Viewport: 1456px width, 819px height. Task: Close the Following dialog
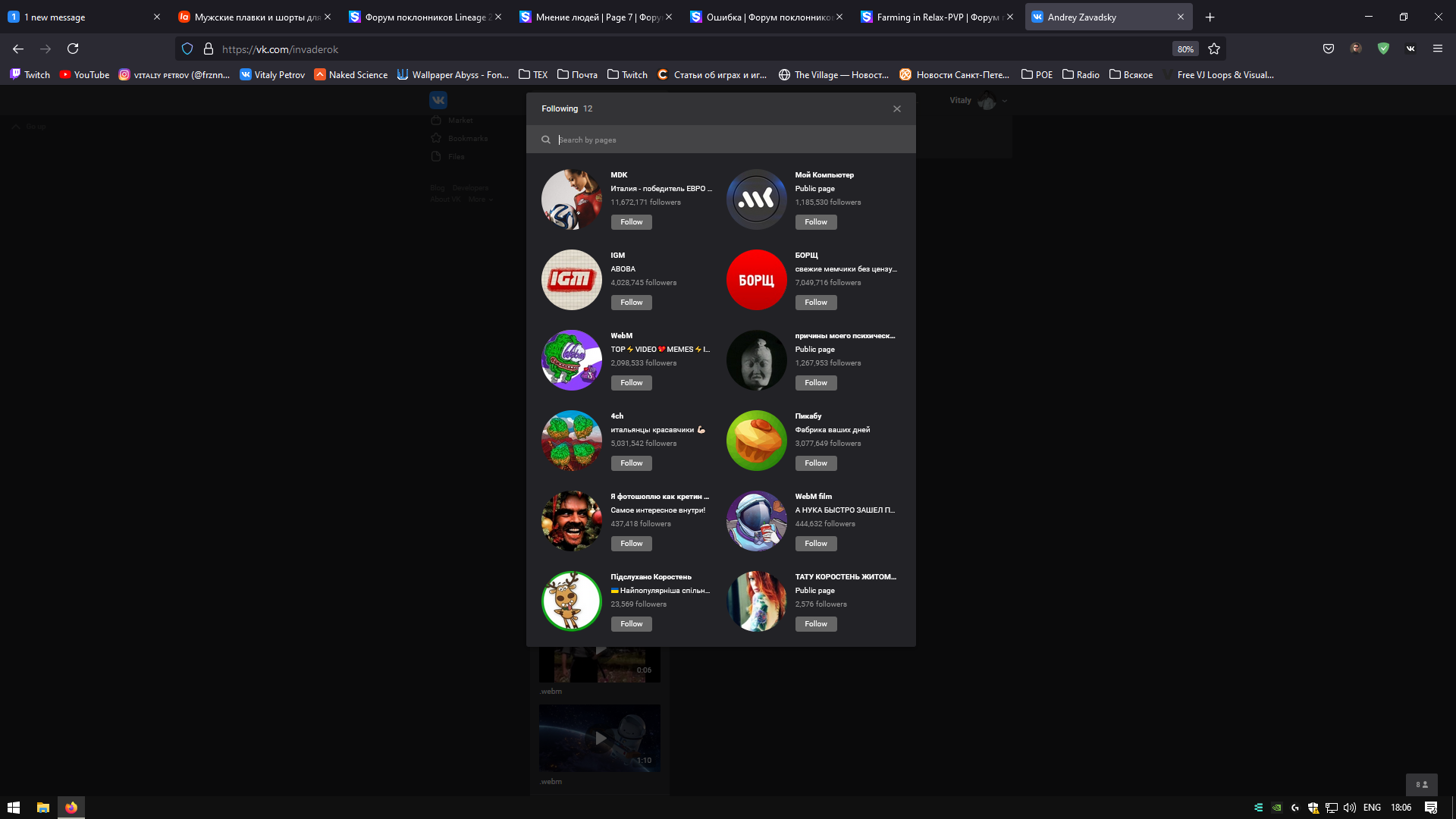[x=897, y=109]
